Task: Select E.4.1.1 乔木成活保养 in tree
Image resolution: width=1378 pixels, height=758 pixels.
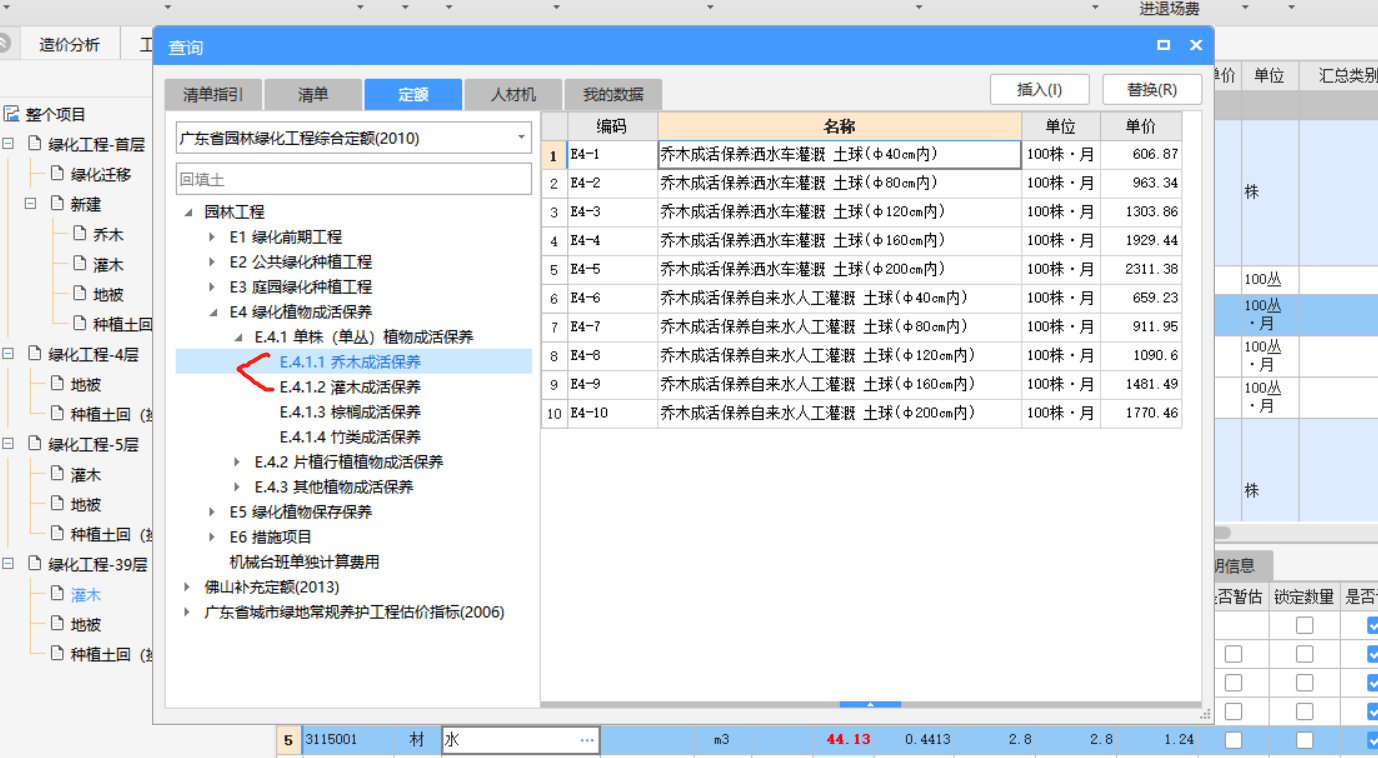Action: 350,362
